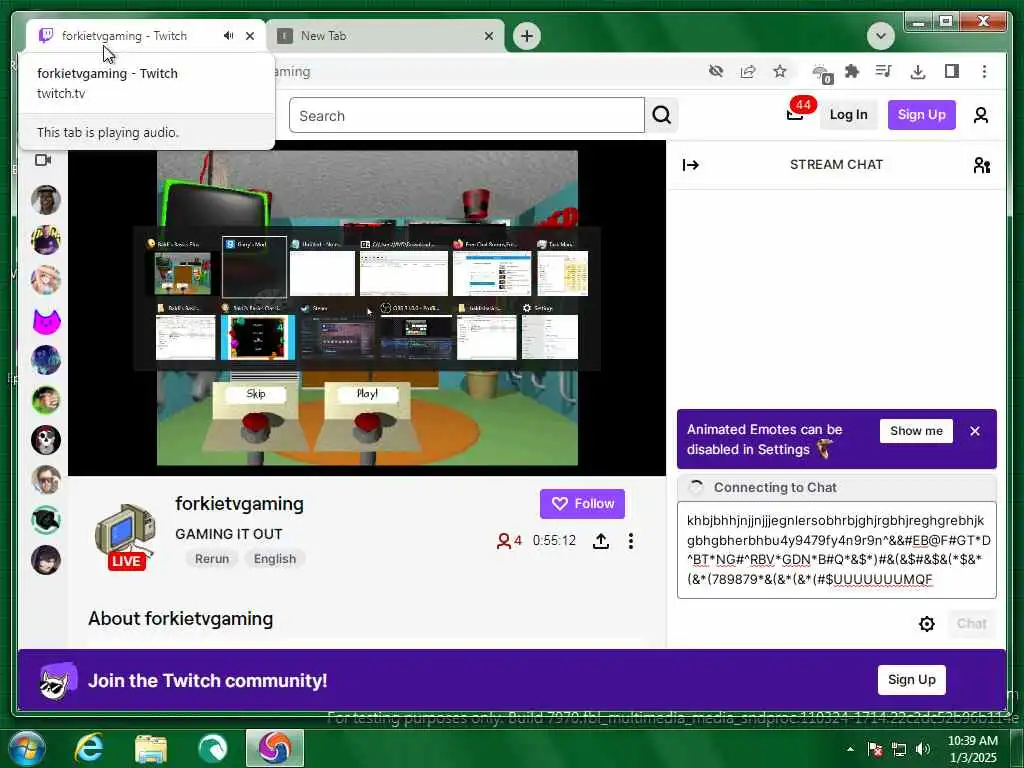The height and width of the screenshot is (768, 1024).
Task: Open a new browser tab with plus button
Action: tap(527, 36)
